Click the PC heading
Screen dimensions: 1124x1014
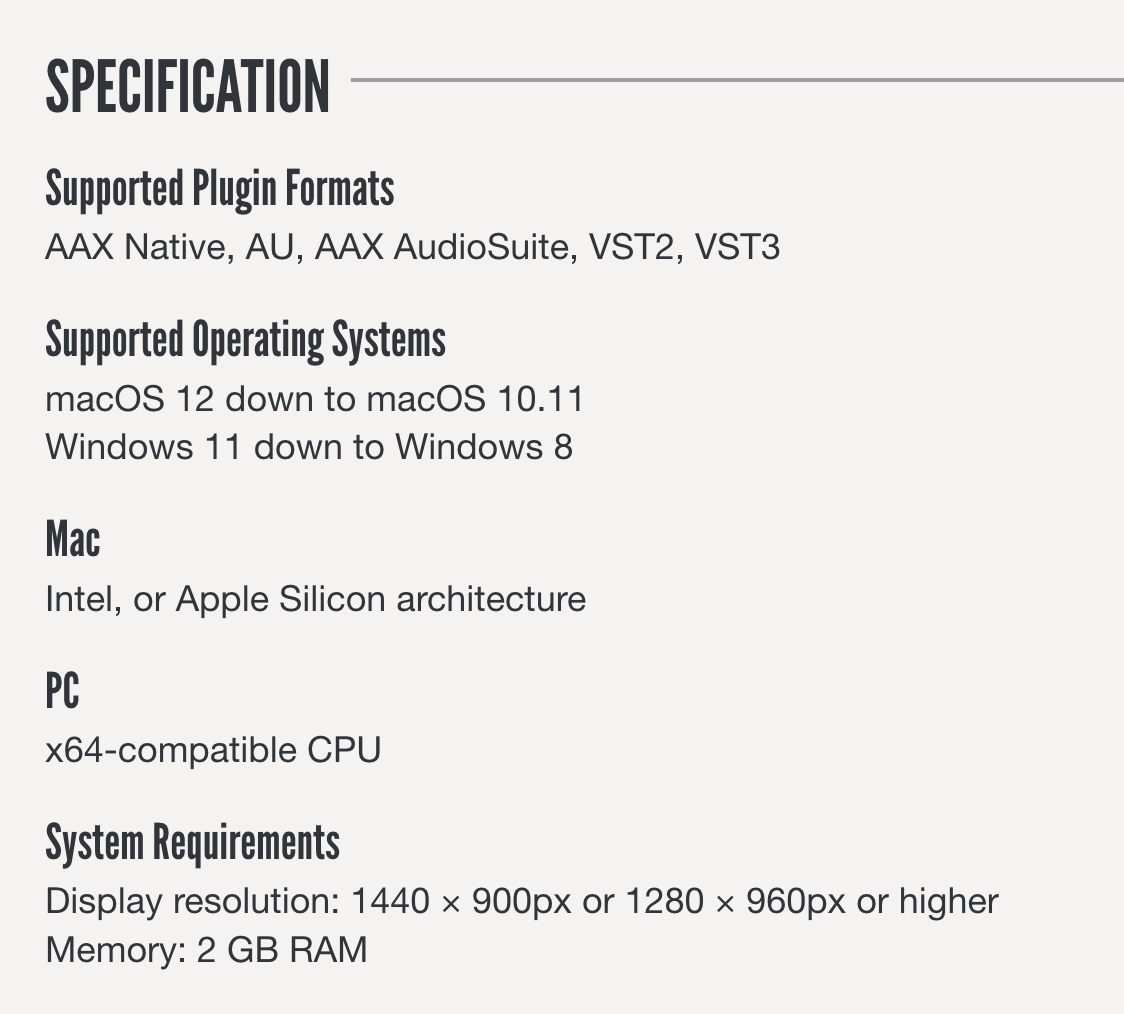pyautogui.click(x=62, y=691)
